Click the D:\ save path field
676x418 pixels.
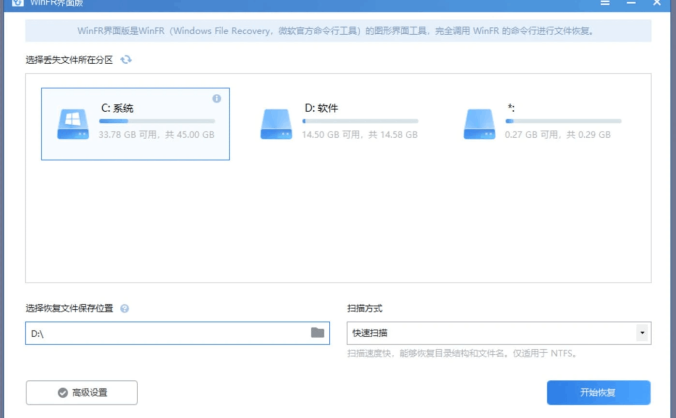point(178,333)
